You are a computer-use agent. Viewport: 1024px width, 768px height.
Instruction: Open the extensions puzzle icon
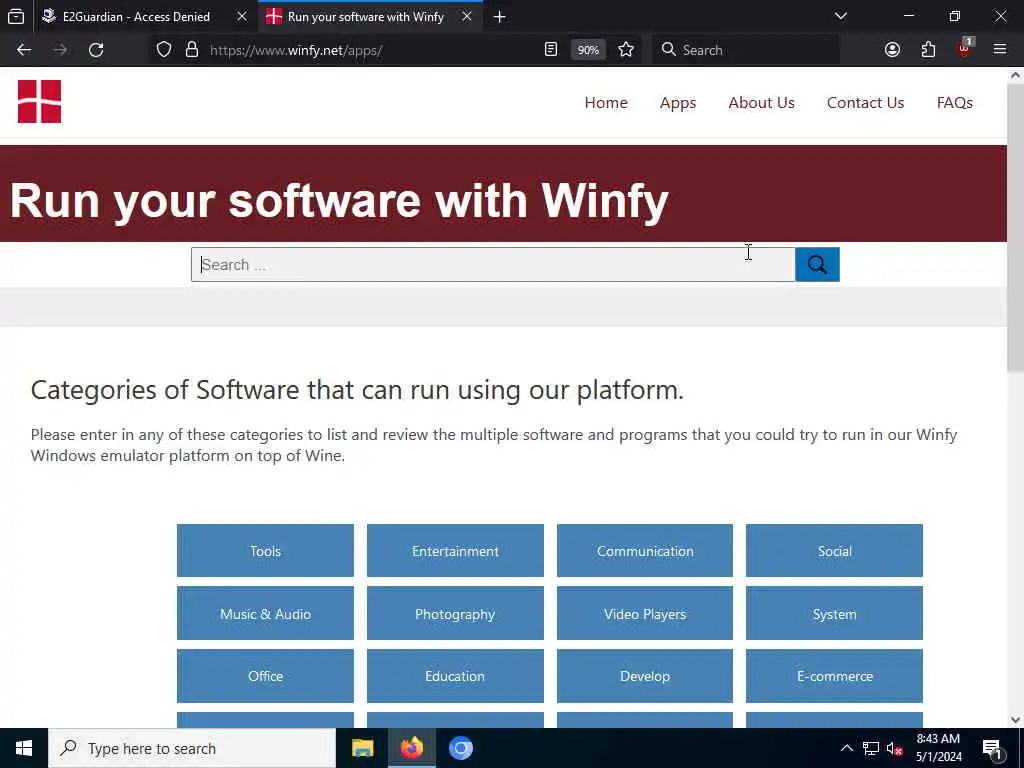(928, 50)
